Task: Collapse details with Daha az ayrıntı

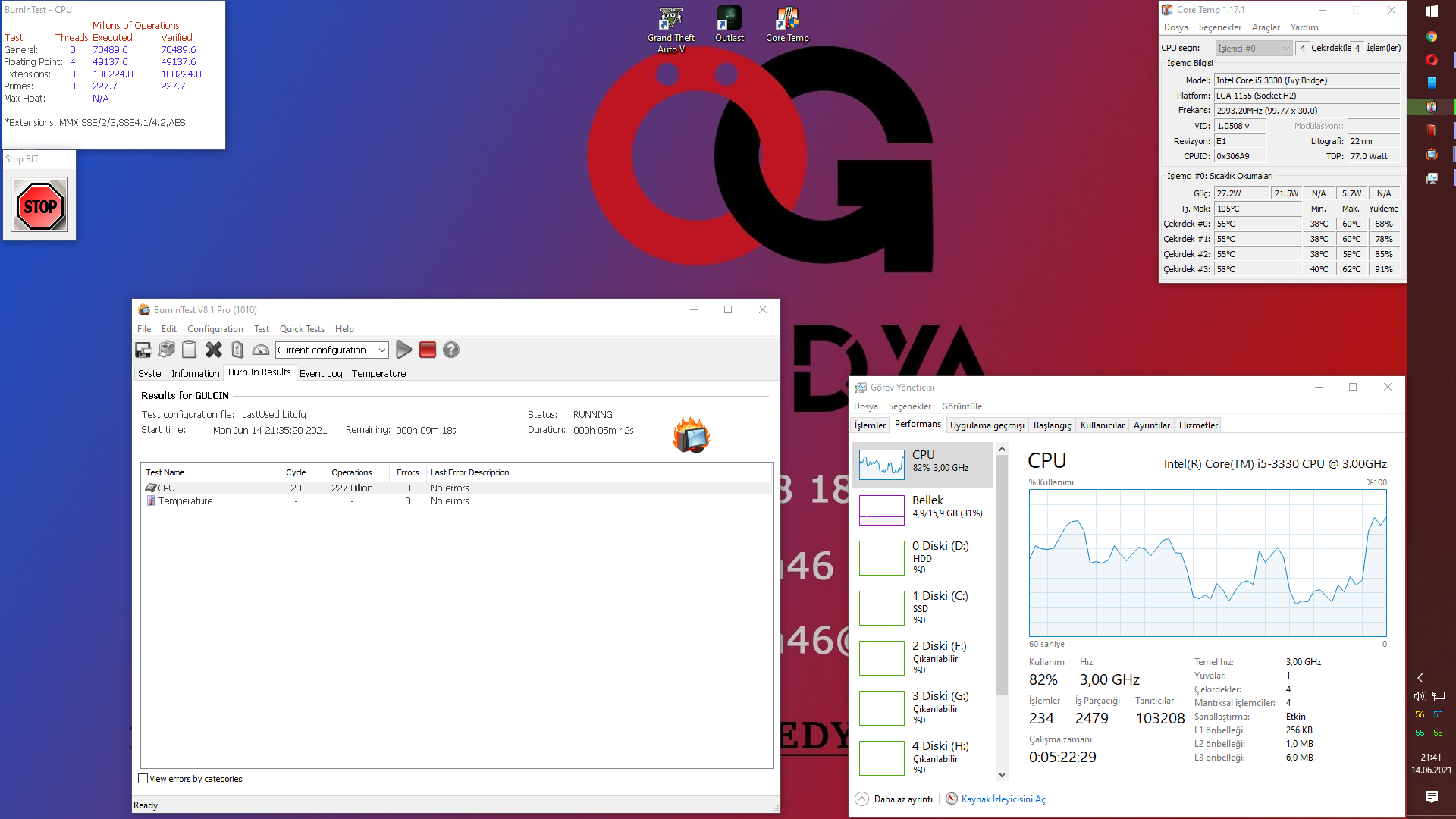Action: 894,799
